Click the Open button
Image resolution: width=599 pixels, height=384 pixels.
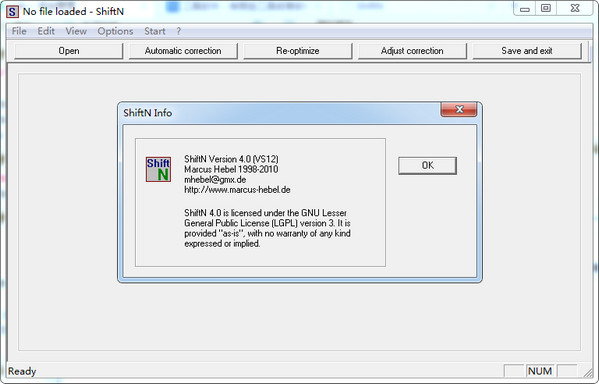coord(69,51)
